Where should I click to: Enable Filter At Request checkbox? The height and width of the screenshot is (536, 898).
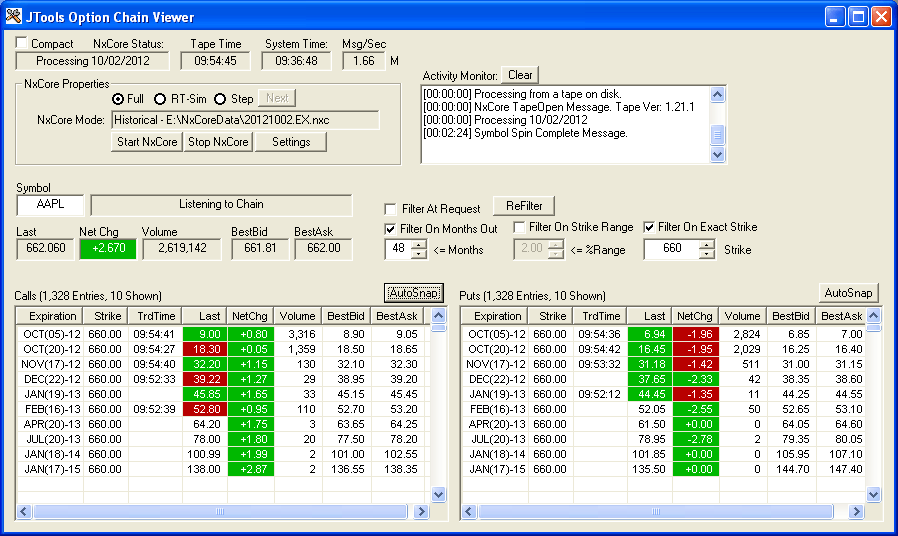391,209
